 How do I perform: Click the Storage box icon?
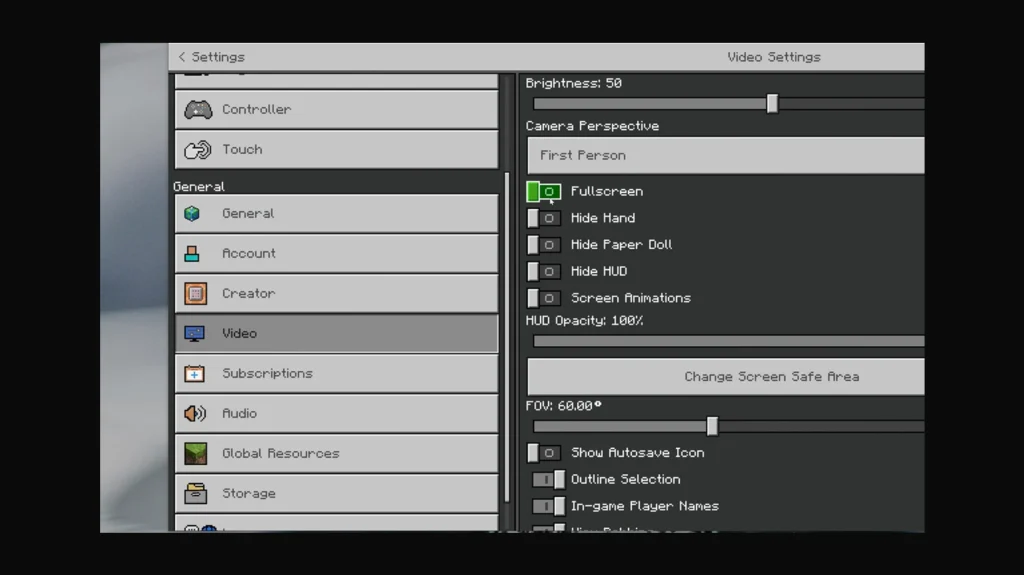pos(195,494)
